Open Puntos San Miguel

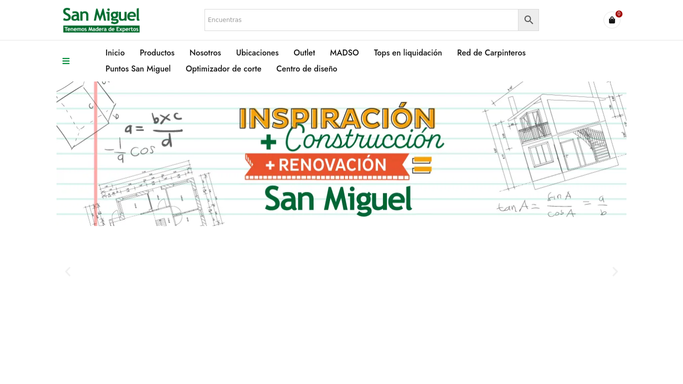click(x=138, y=69)
